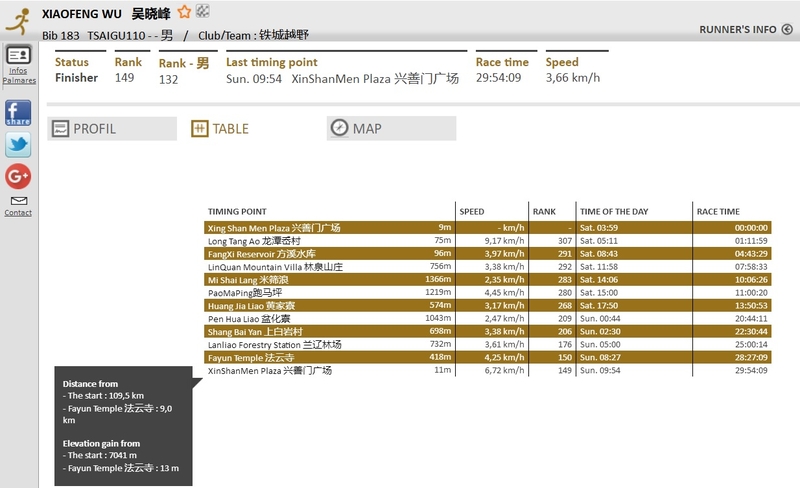This screenshot has height=488, width=800.
Task: Open Contact envelope icon
Action: 18,200
